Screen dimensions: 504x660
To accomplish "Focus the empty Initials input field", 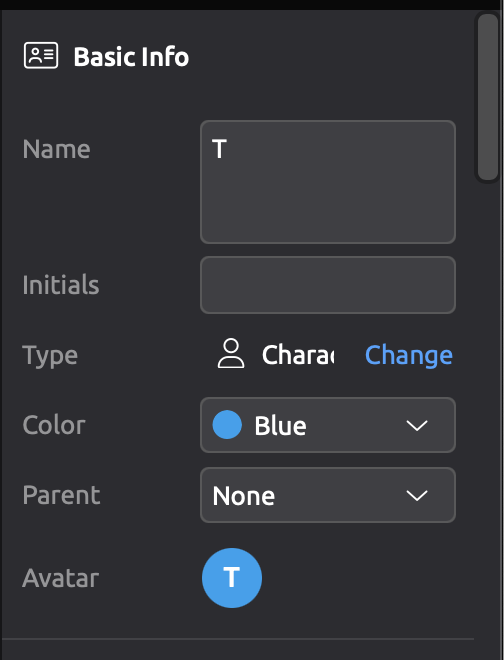I will (328, 285).
